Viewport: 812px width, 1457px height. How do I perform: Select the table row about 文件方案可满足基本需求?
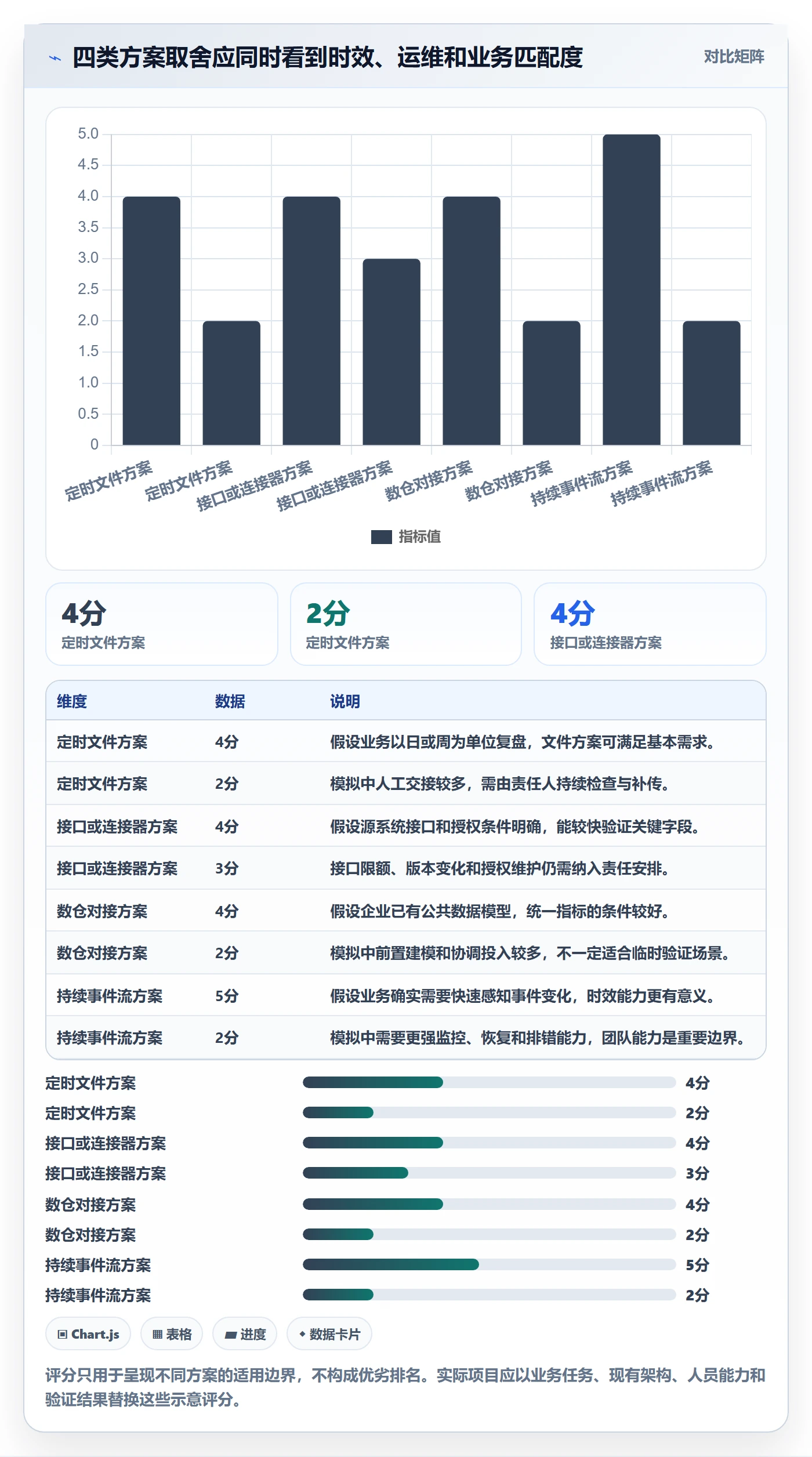406,742
